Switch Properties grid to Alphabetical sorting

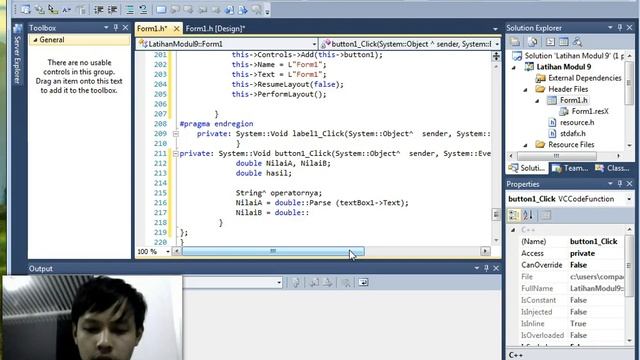[528, 215]
